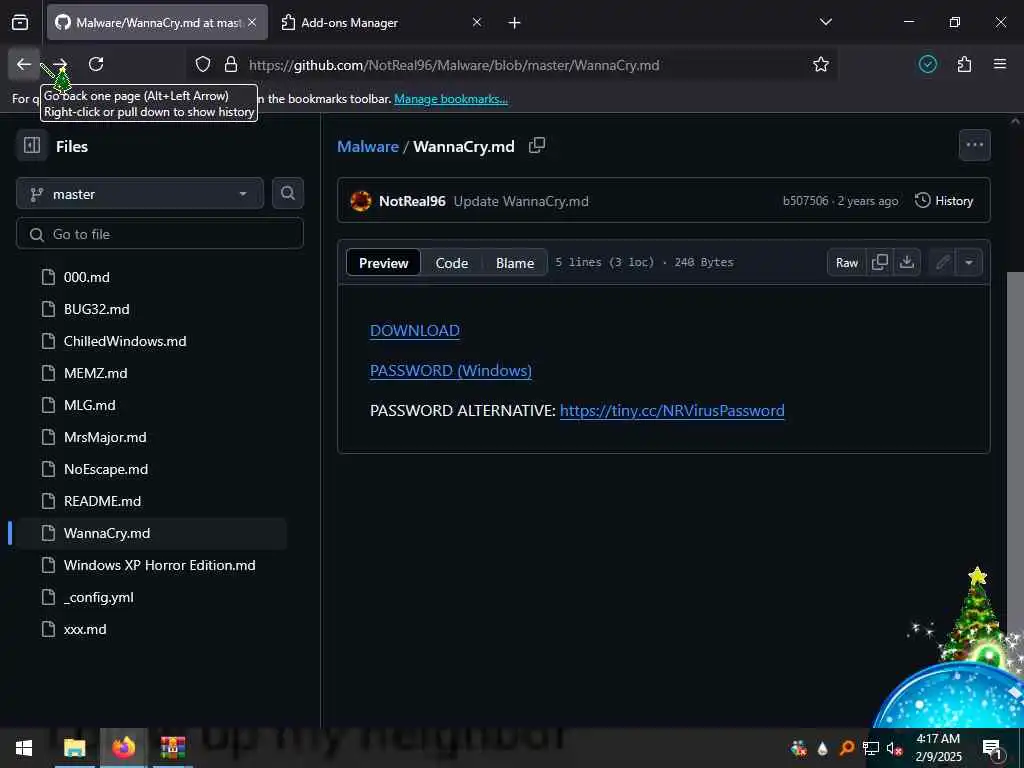Click PASSWORD (Windows) link
Viewport: 1024px width, 768px height.
(x=451, y=370)
